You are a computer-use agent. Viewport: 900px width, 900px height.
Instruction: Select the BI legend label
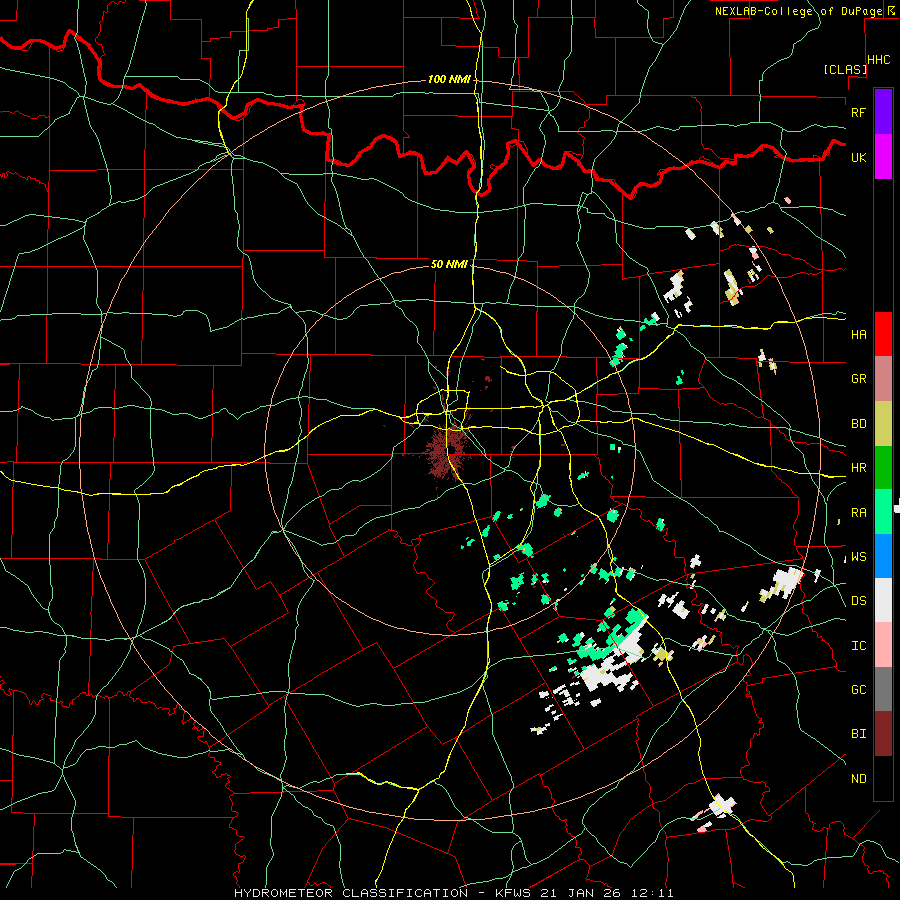(x=858, y=734)
